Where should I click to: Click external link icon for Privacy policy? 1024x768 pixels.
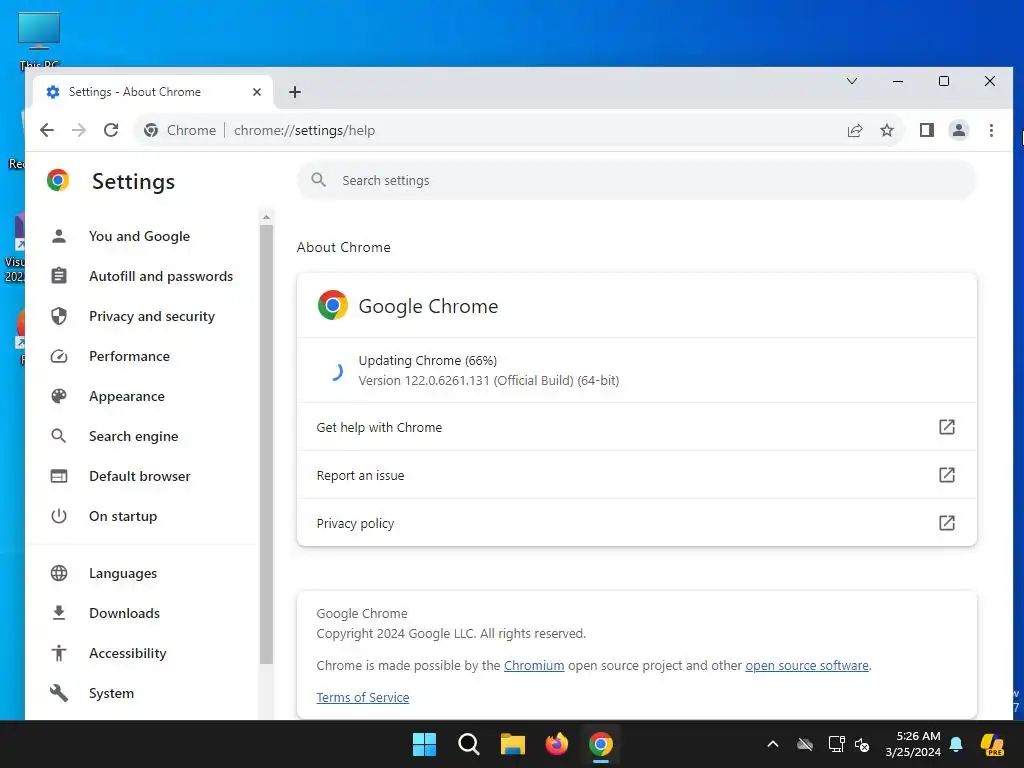tap(947, 522)
